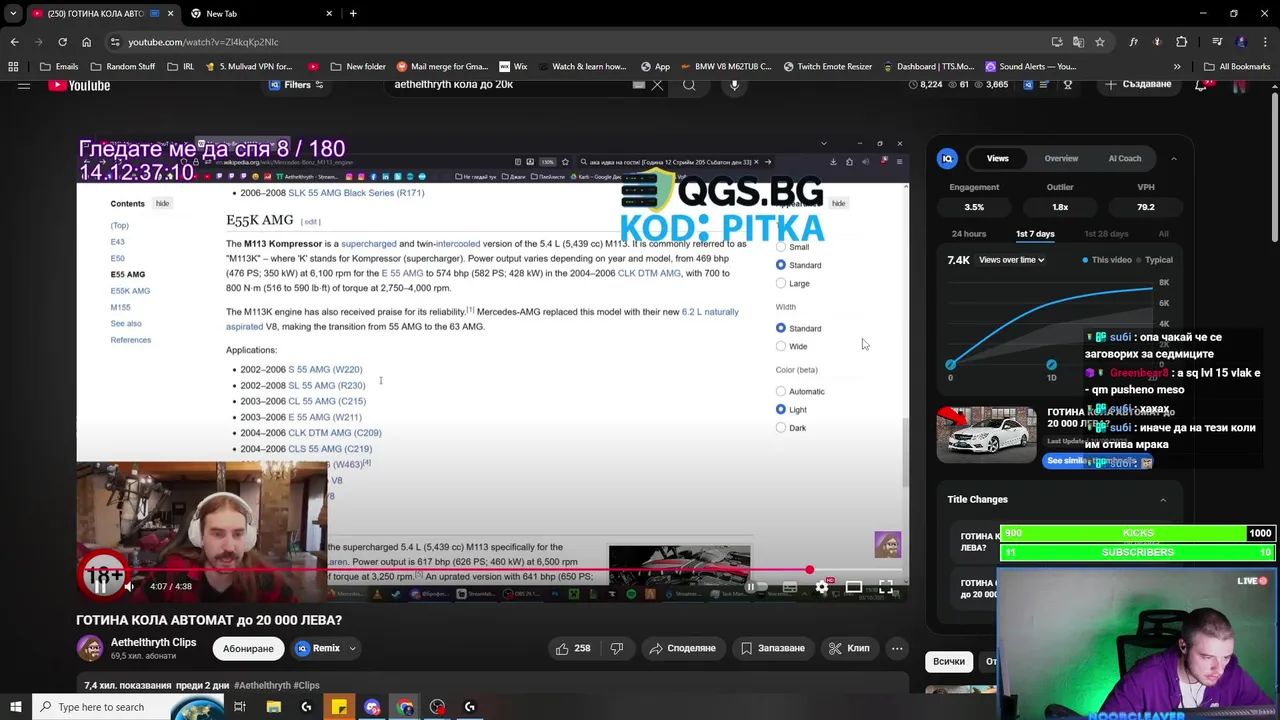Screen dimensions: 1280x720
Task: Open File Explorer from taskbar
Action: [x=273, y=707]
